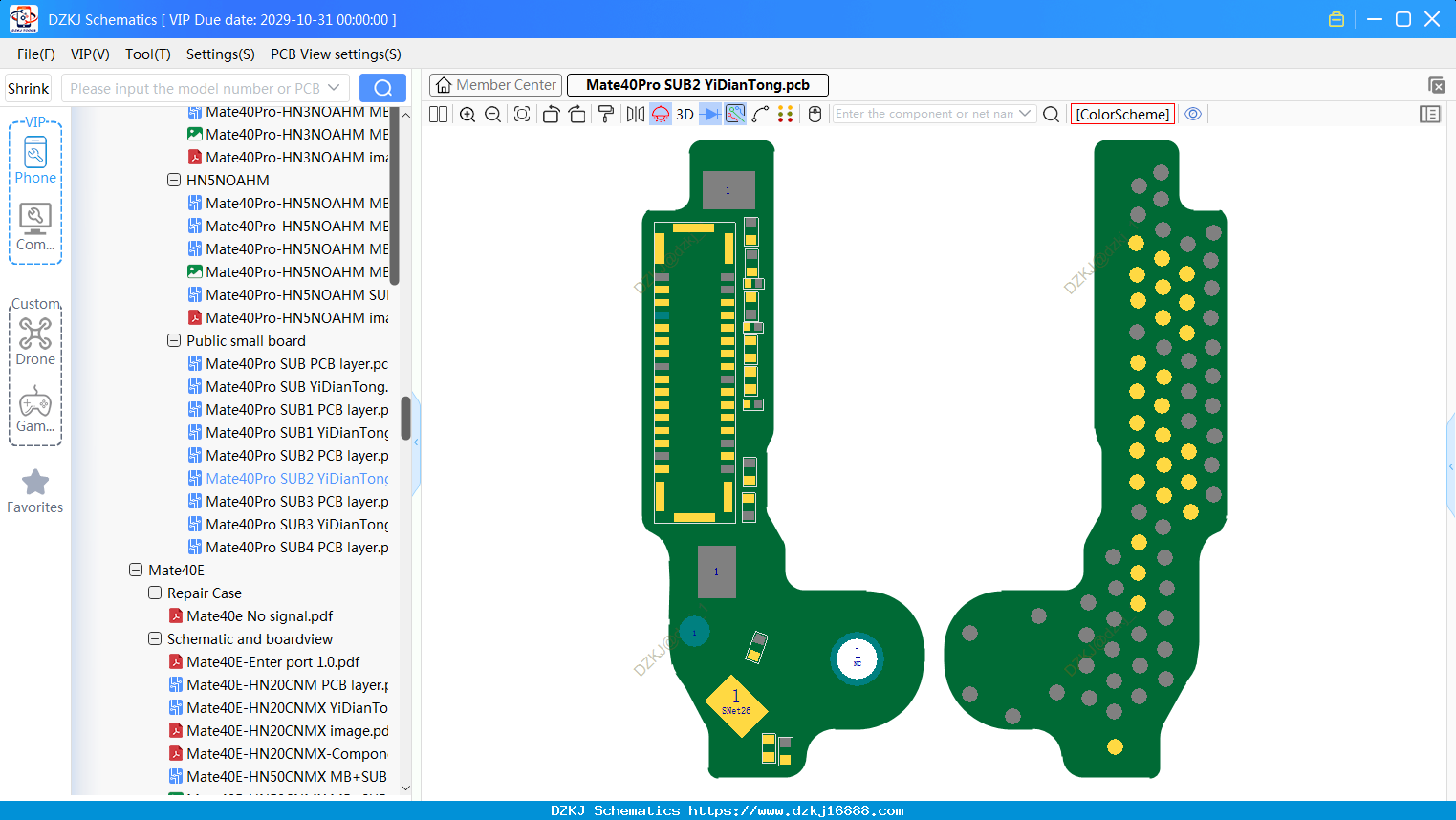Toggle the net highlight toolbar button
This screenshot has width=1456, height=820.
(735, 115)
